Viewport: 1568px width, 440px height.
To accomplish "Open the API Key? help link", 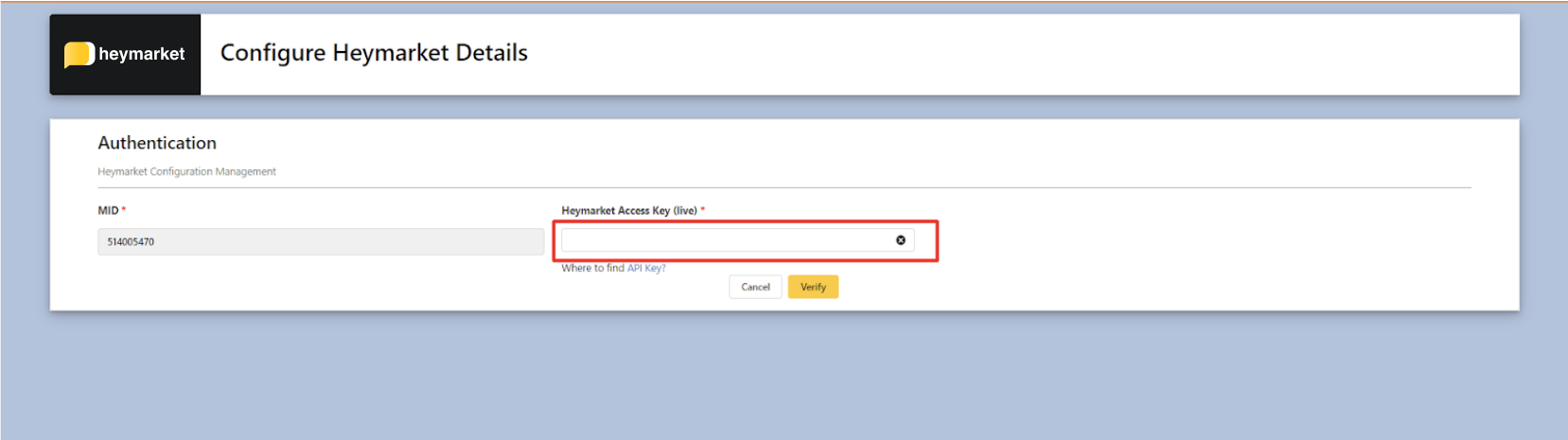I will (646, 268).
